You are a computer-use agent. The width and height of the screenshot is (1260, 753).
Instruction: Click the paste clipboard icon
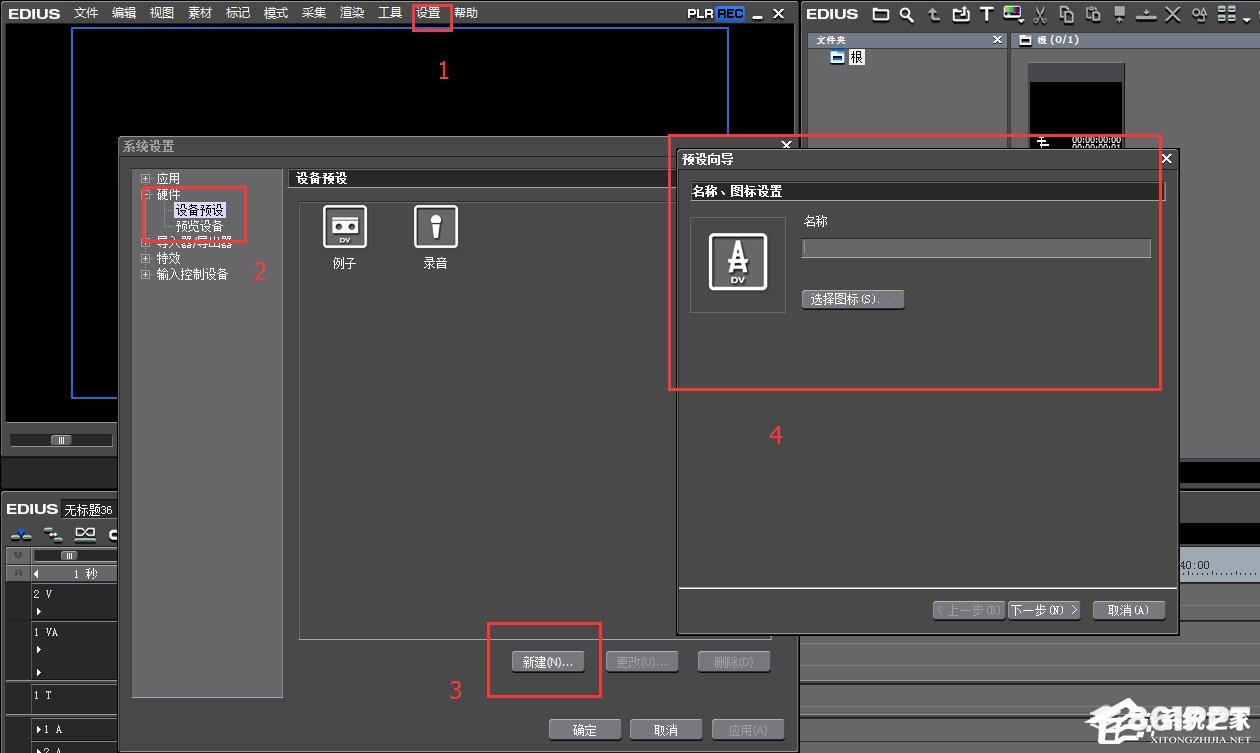tap(1093, 14)
